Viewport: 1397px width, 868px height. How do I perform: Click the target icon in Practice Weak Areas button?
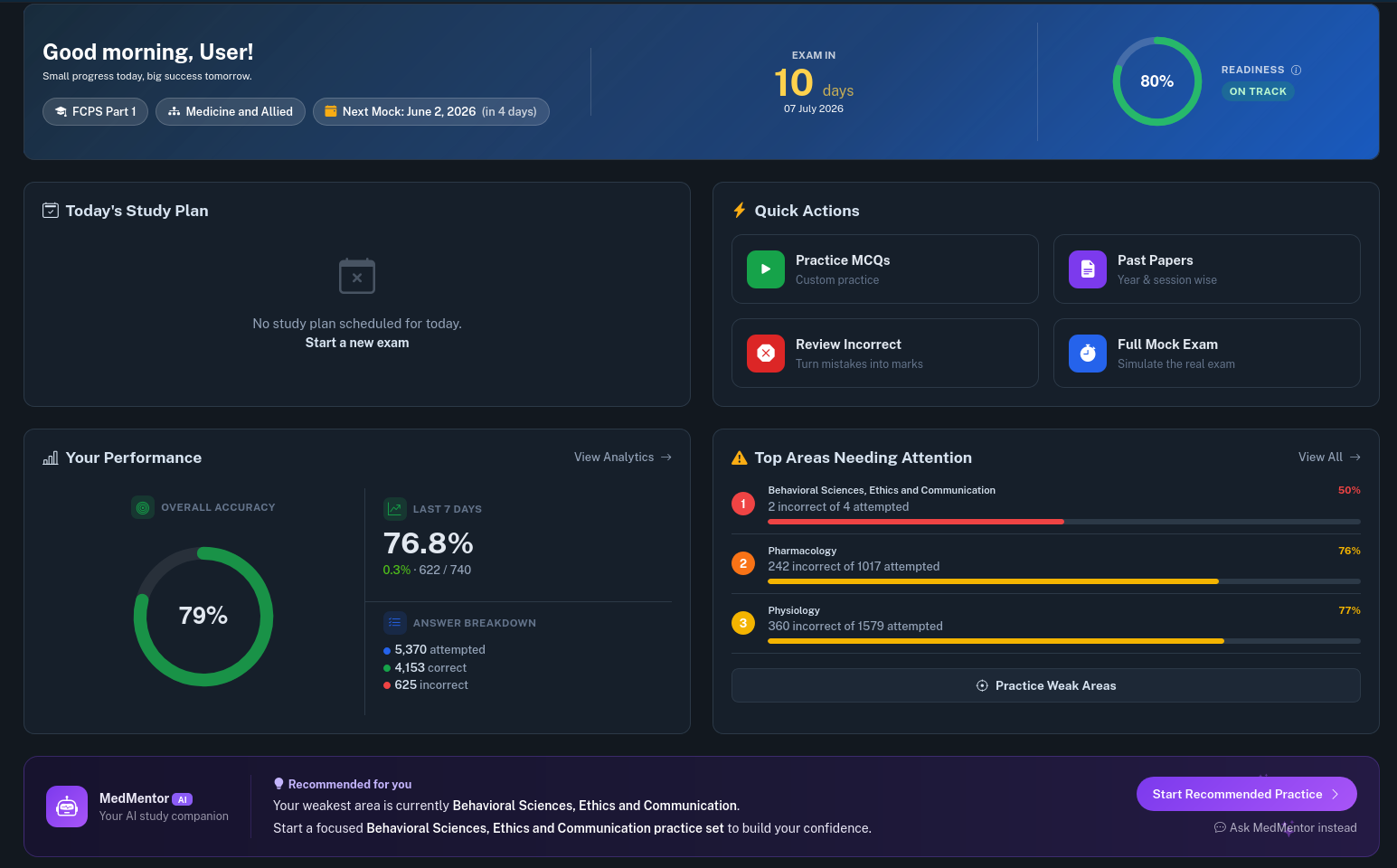click(x=982, y=685)
